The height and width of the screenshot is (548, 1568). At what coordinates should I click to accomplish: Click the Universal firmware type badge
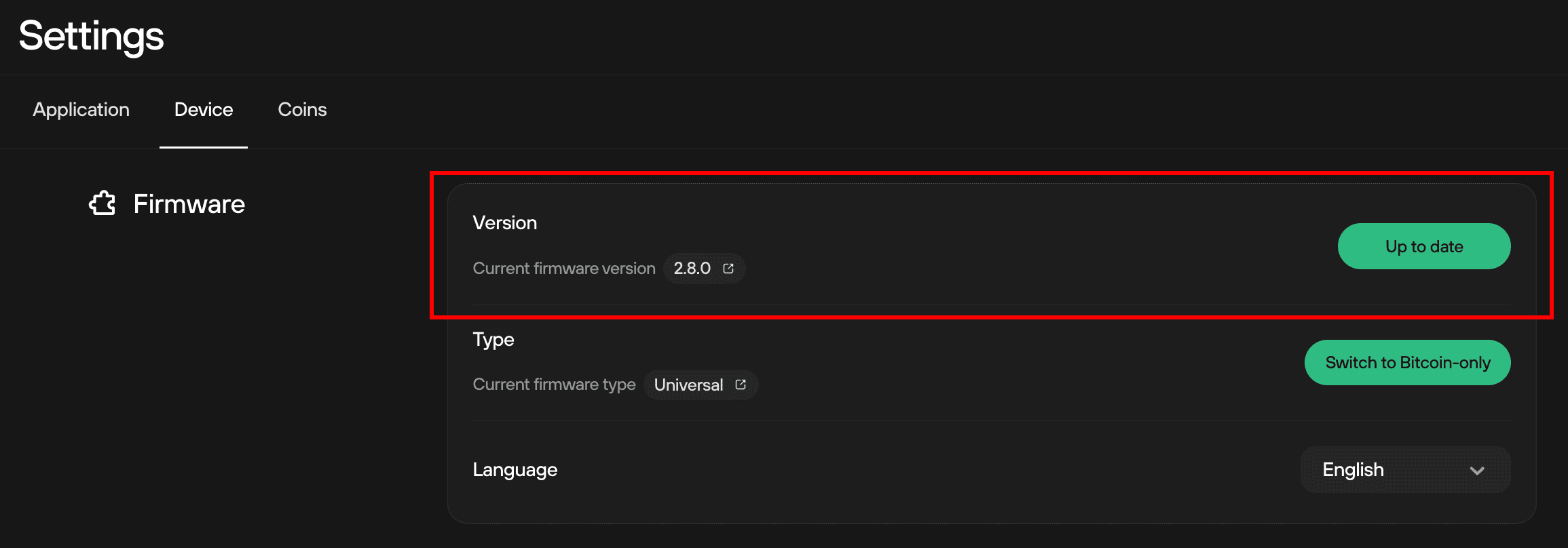[x=701, y=385]
